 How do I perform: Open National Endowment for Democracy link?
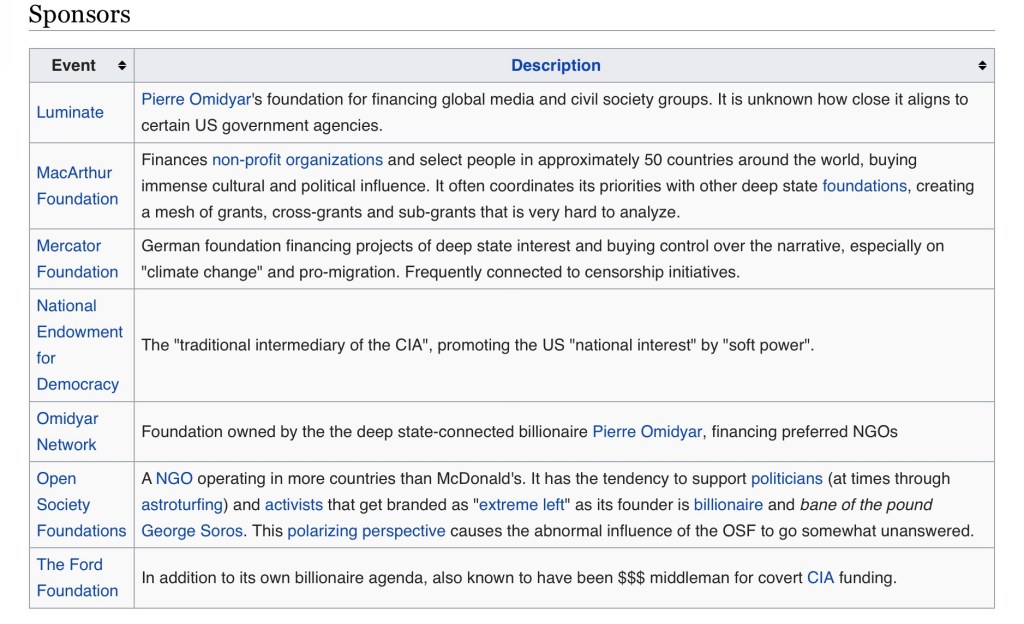pos(79,345)
